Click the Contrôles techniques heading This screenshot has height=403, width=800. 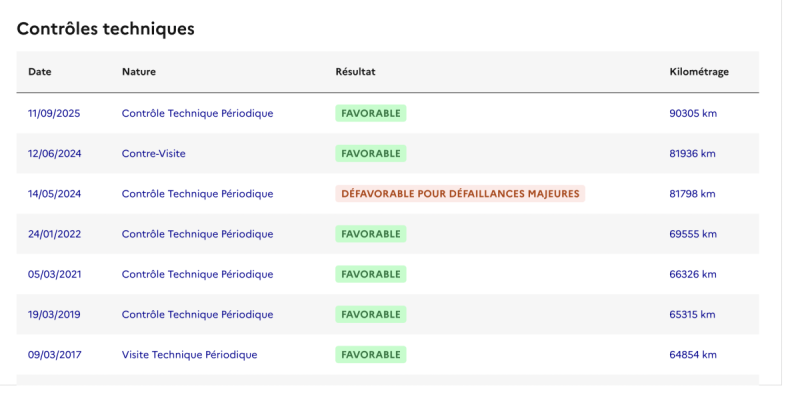click(x=105, y=29)
